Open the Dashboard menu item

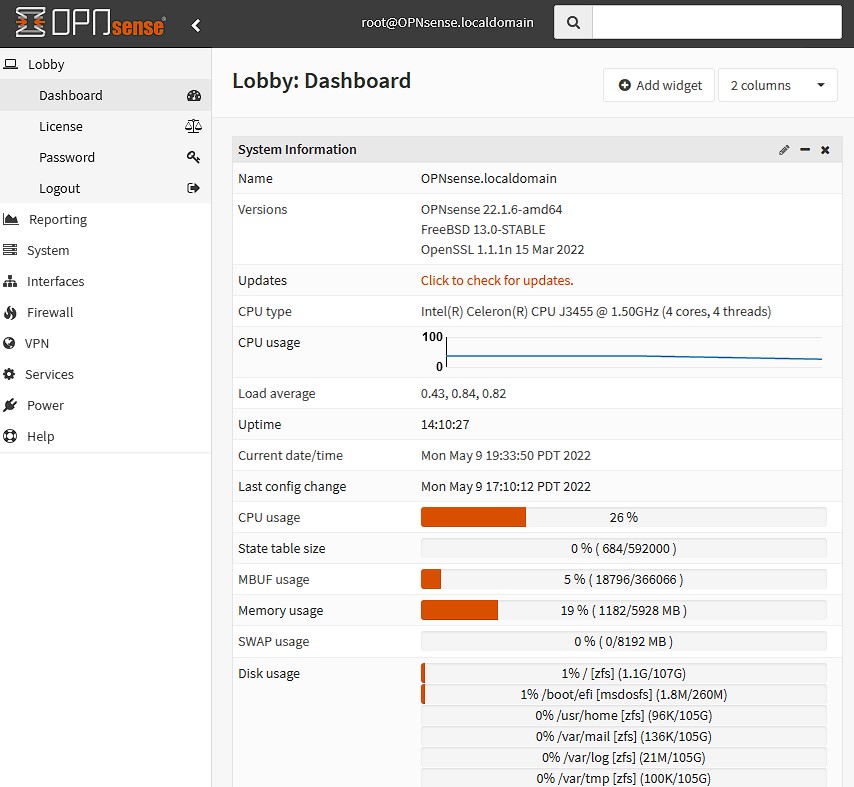point(71,95)
